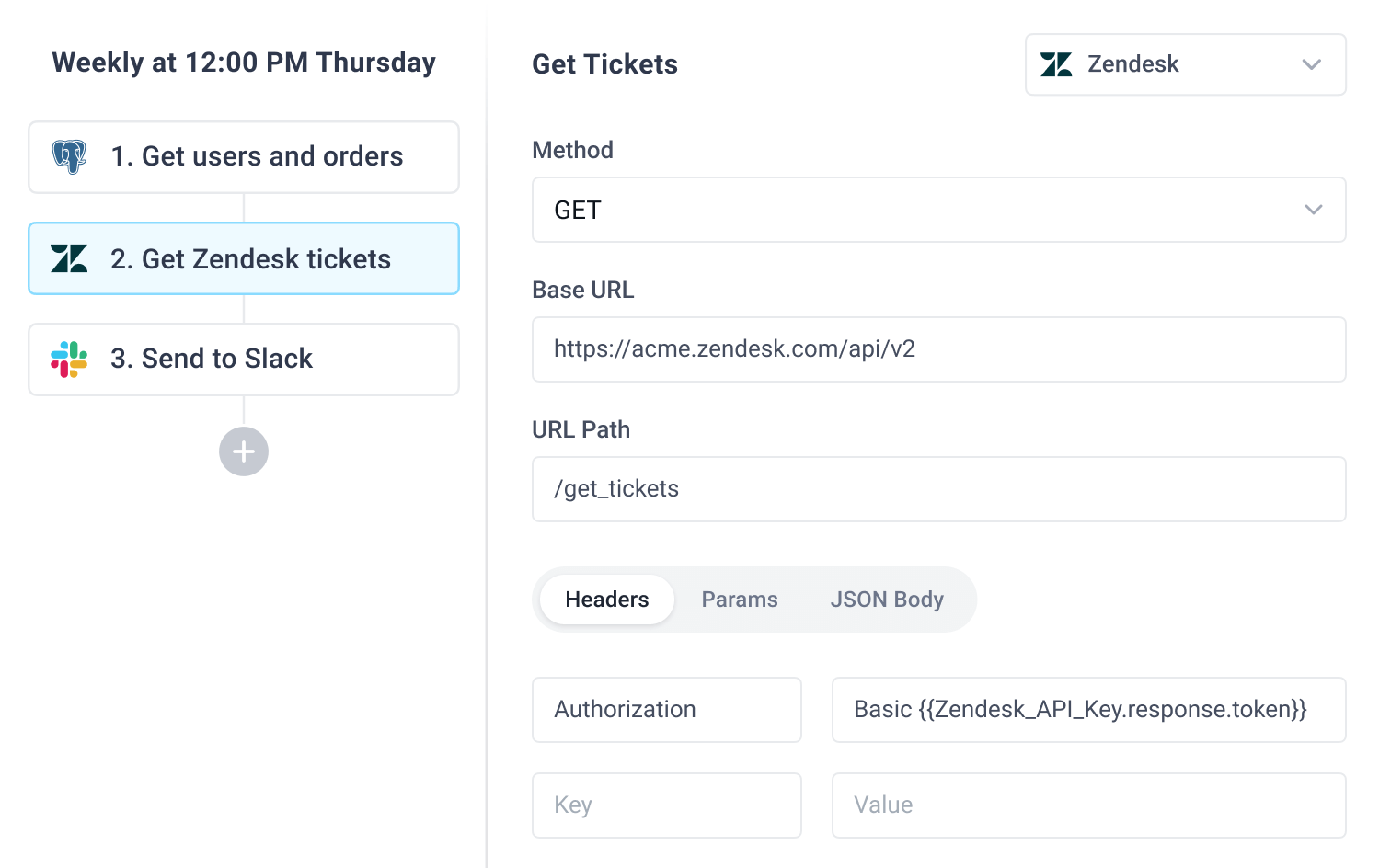
Task: Add a new step with plus icon
Action: [244, 451]
